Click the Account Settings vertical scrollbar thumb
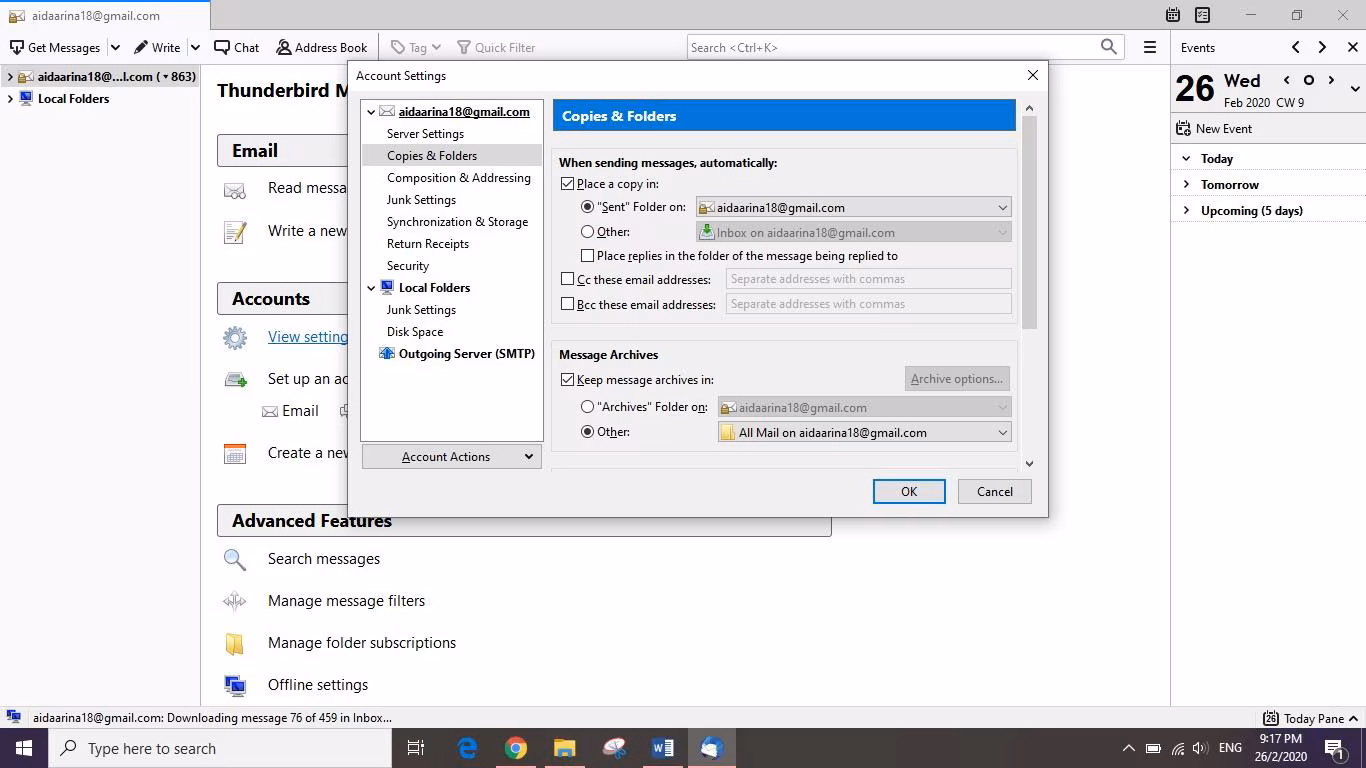 pos(1030,222)
